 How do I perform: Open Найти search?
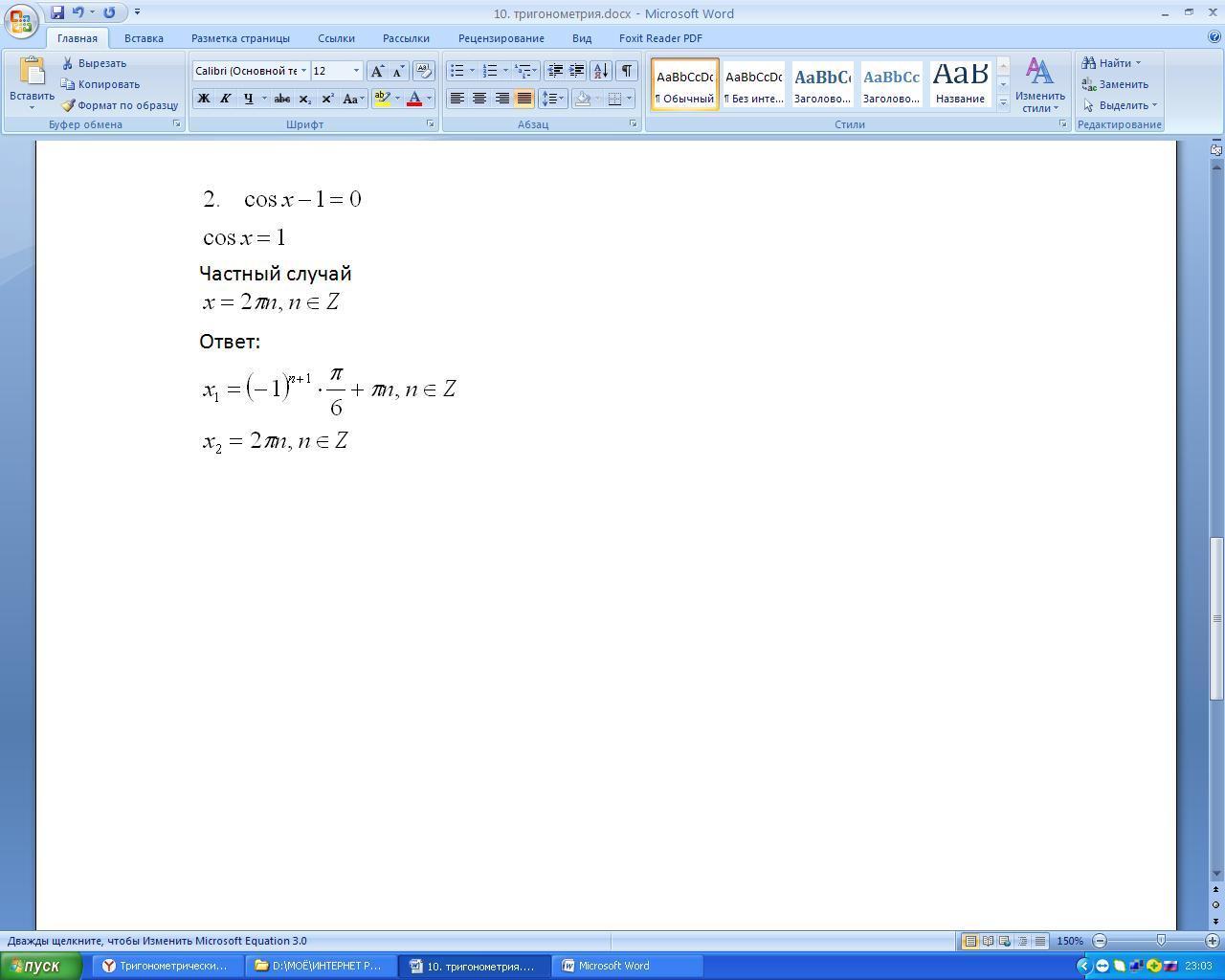[x=1110, y=63]
